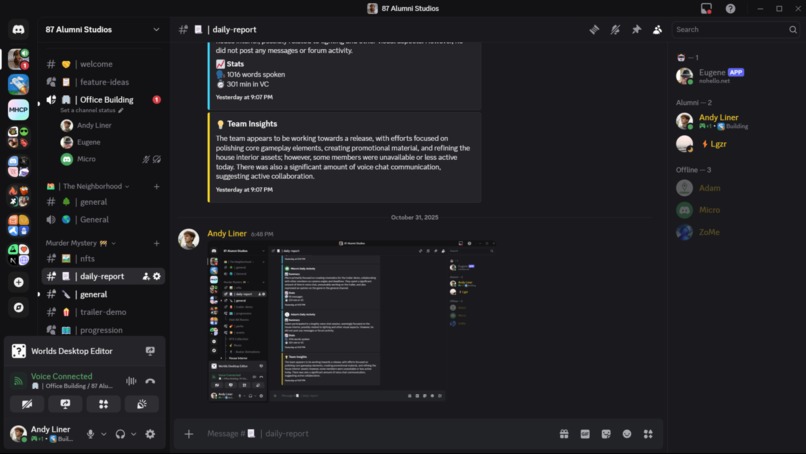Click Andy Liner user panel avatar

pos(19,433)
